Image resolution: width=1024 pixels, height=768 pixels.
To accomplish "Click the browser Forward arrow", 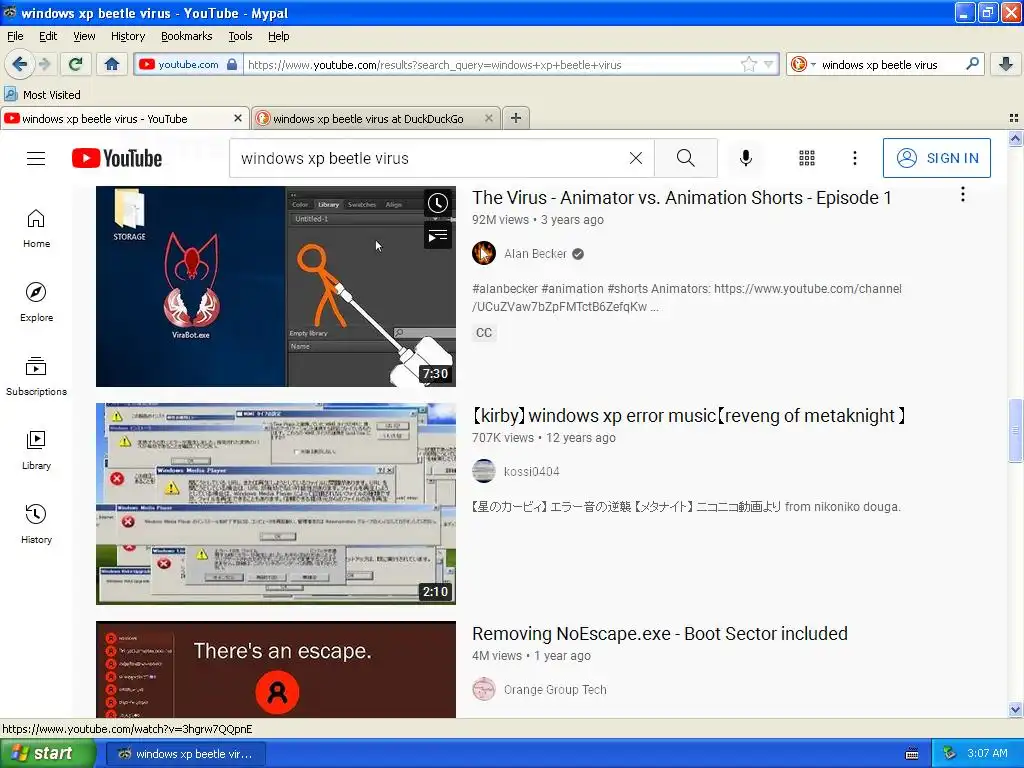I will [x=44, y=64].
